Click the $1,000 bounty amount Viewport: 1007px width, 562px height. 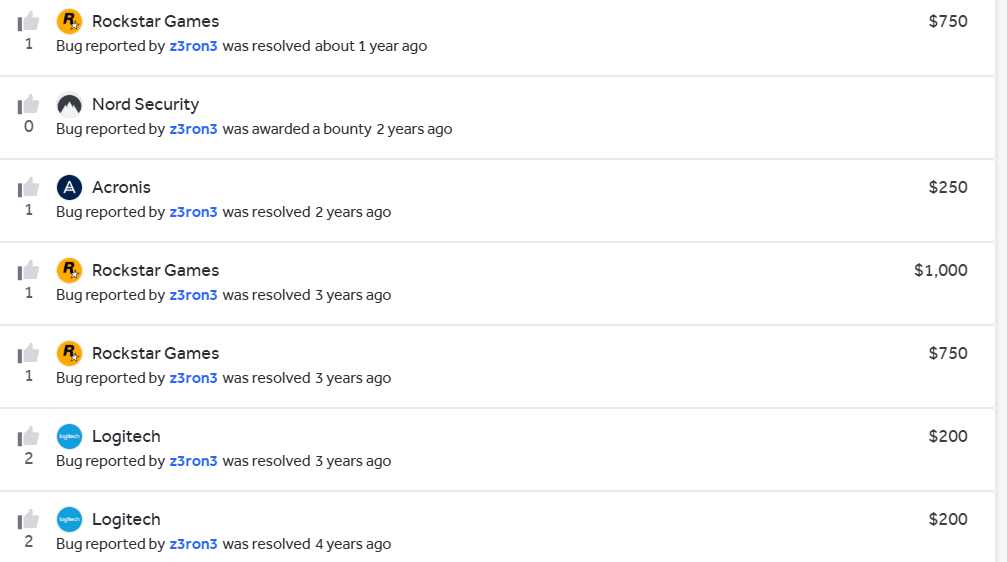941,270
